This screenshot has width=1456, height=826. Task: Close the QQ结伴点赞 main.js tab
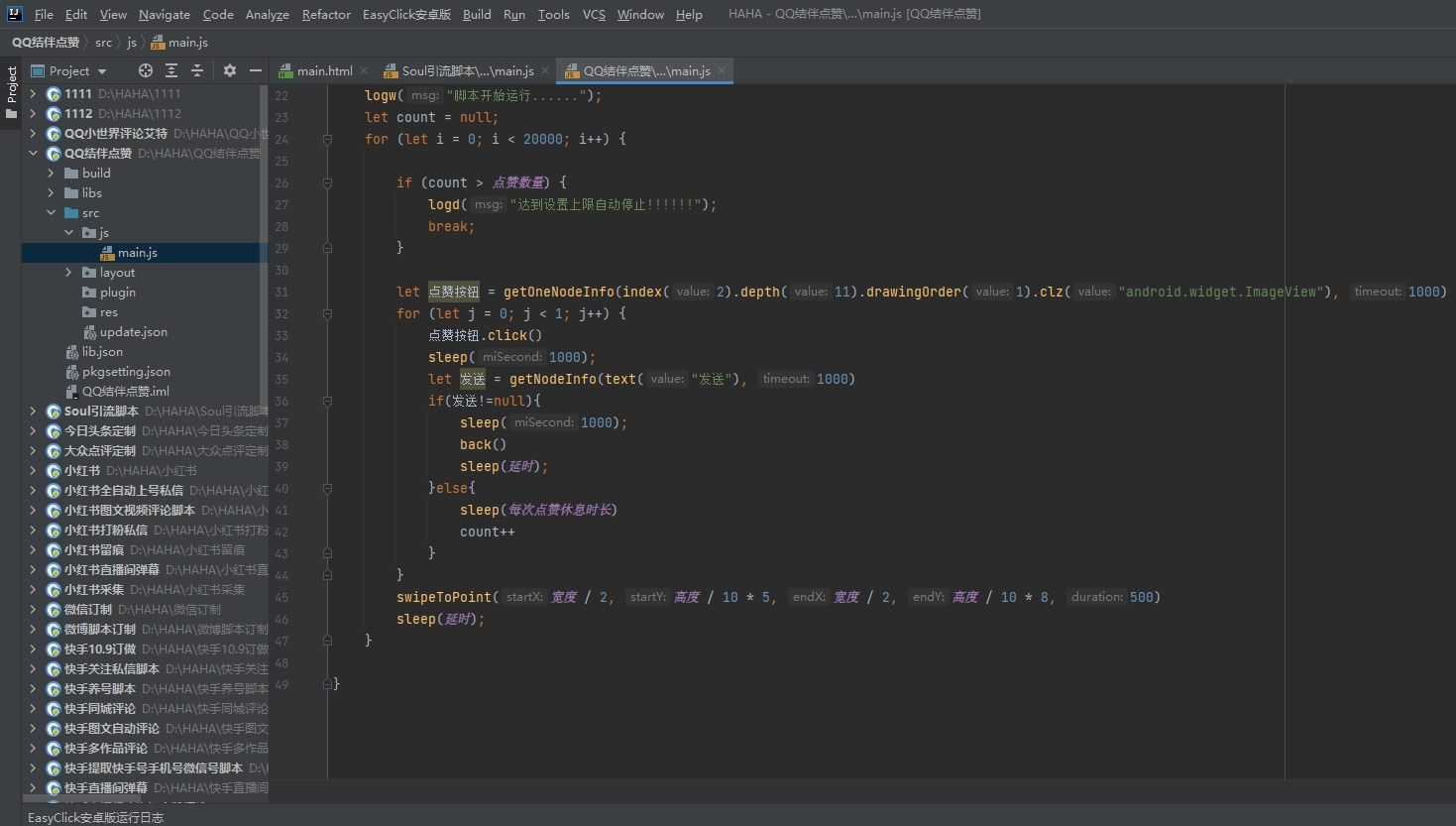tap(722, 70)
